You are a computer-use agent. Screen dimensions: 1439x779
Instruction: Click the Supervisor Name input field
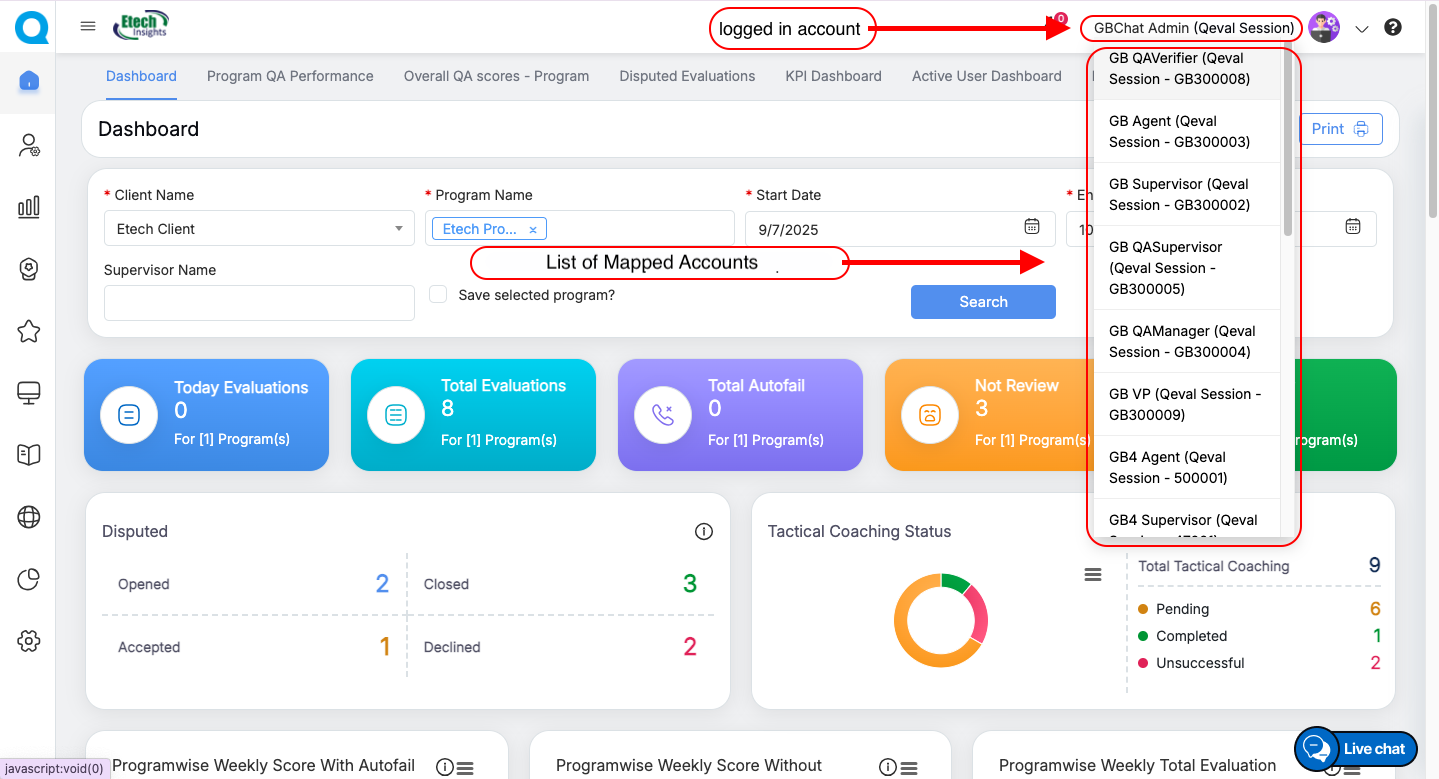[x=259, y=303]
